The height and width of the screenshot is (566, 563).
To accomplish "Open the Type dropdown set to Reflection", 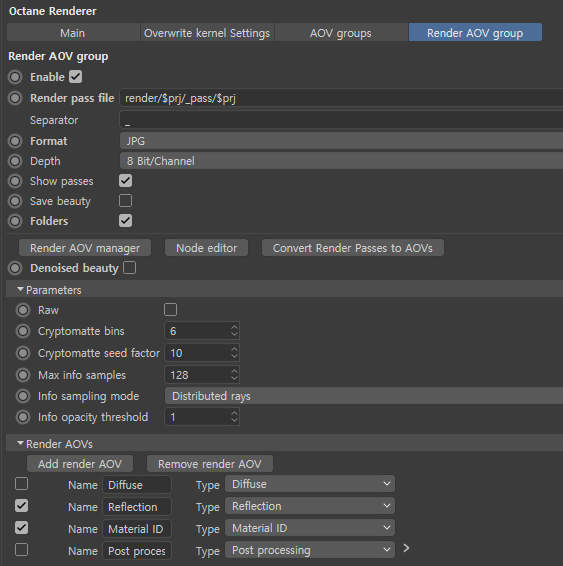I will (x=310, y=506).
